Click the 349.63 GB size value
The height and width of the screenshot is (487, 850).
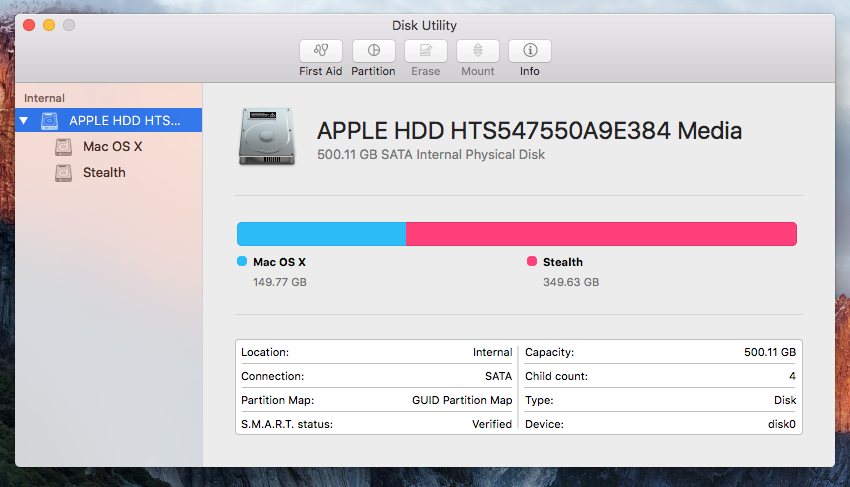click(x=571, y=282)
